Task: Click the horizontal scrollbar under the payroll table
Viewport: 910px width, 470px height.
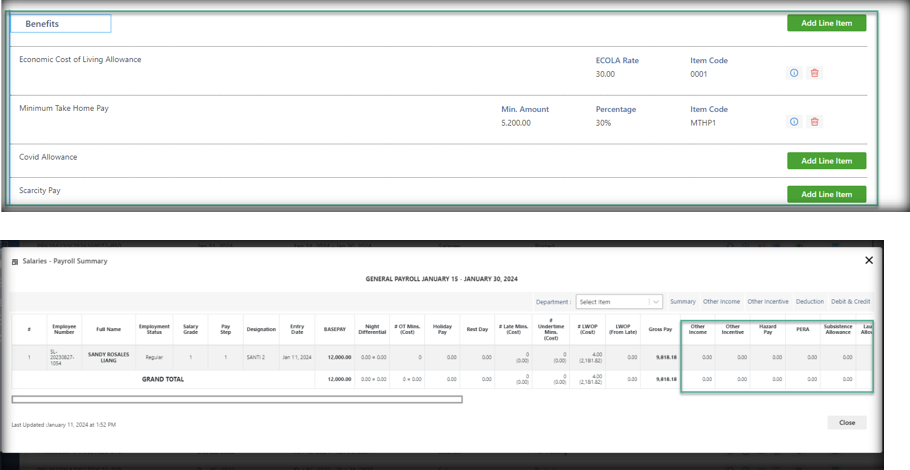Action: 237,400
